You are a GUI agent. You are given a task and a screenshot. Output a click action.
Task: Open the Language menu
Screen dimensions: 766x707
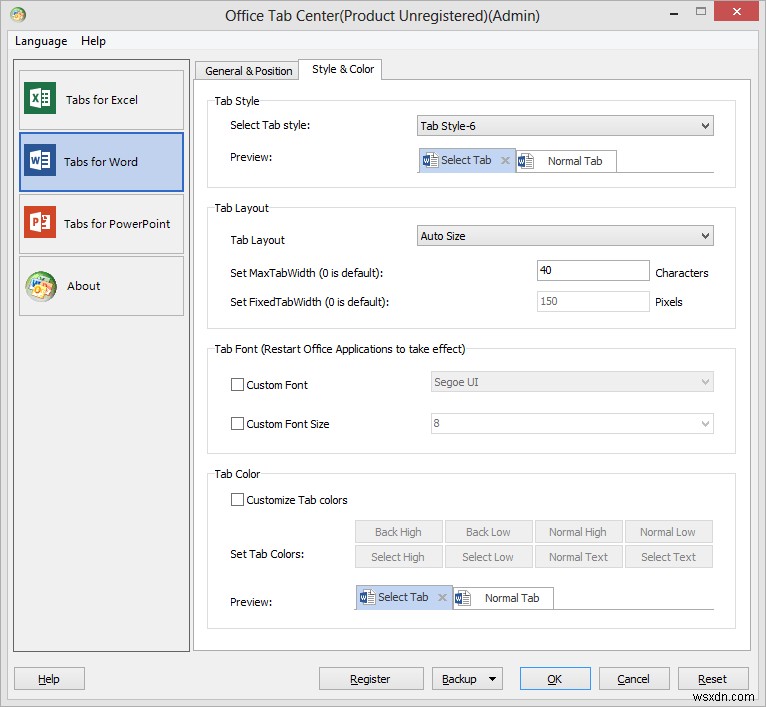41,41
